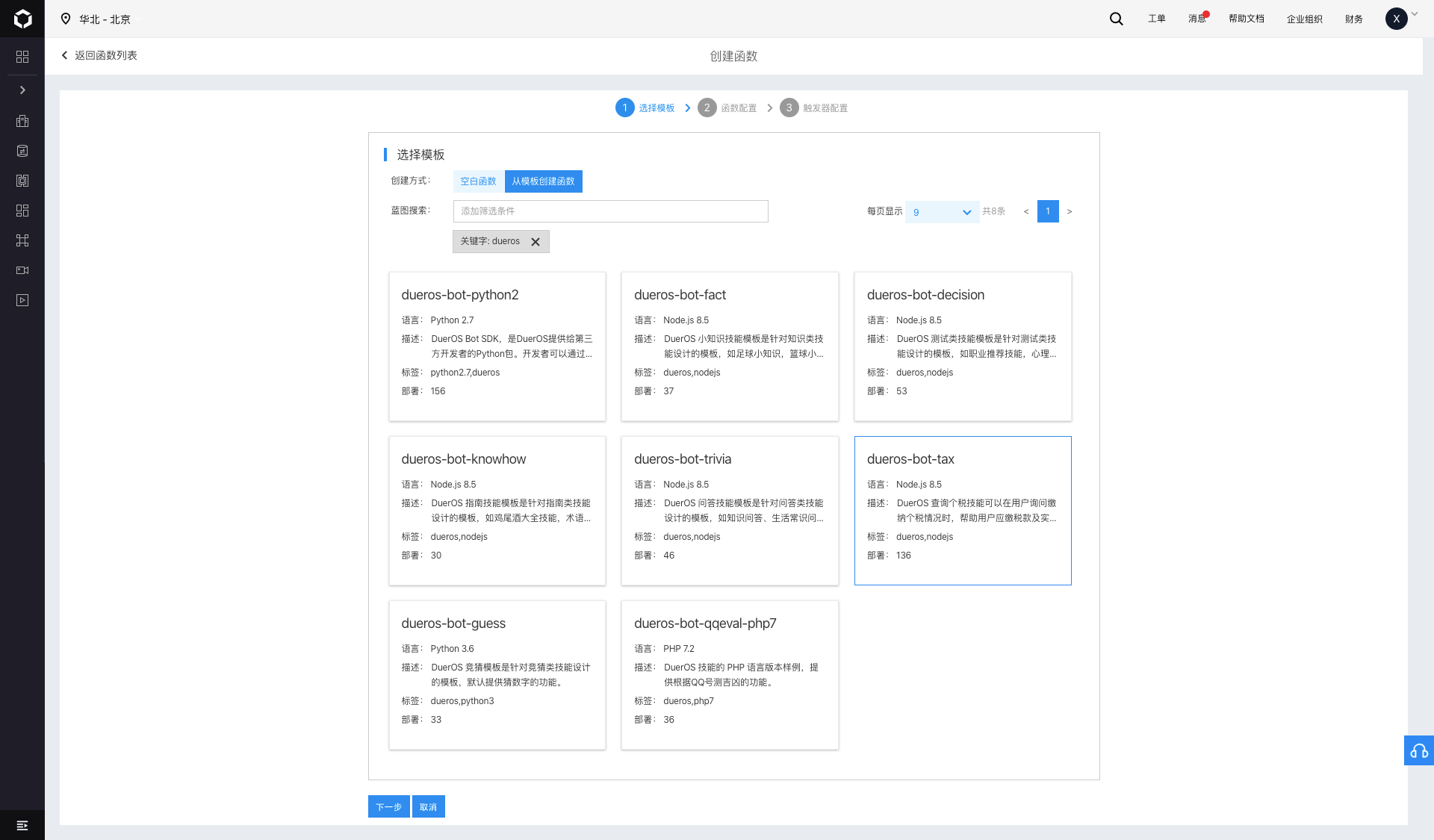Select the dueros-bot-tax template card
The image size is (1434, 840).
tap(963, 511)
